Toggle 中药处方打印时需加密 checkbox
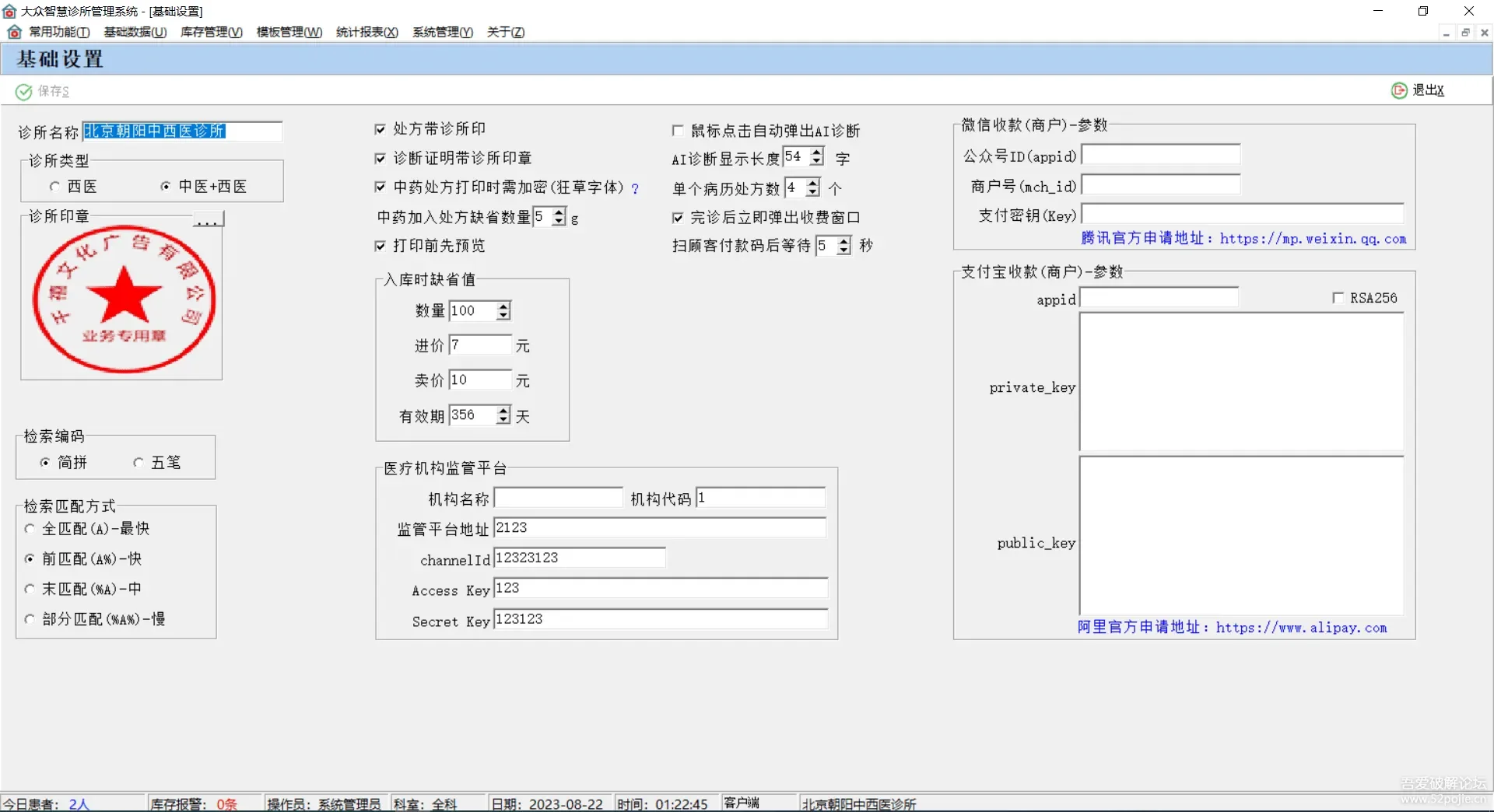The height and width of the screenshot is (812, 1494). tap(381, 187)
